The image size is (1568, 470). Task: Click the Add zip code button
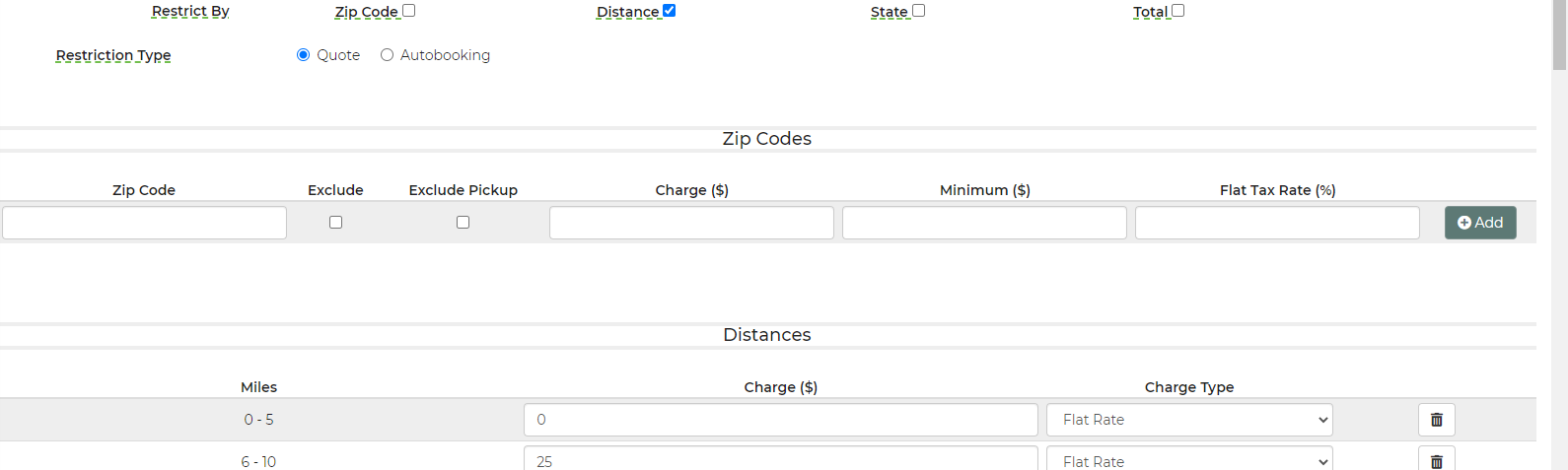coord(1479,223)
